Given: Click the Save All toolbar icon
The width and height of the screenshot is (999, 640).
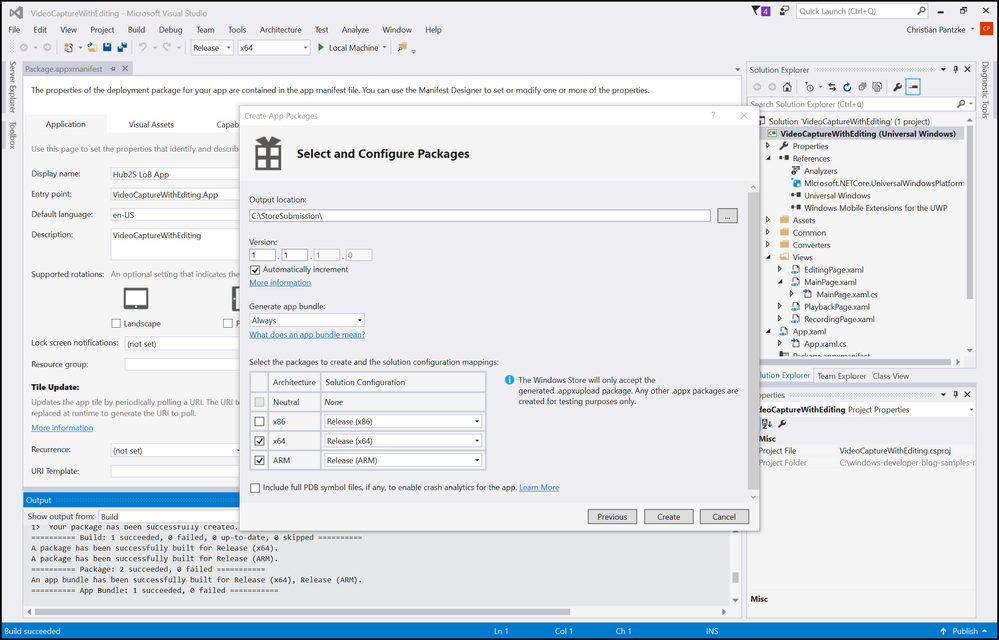Looking at the screenshot, I should tap(122, 48).
